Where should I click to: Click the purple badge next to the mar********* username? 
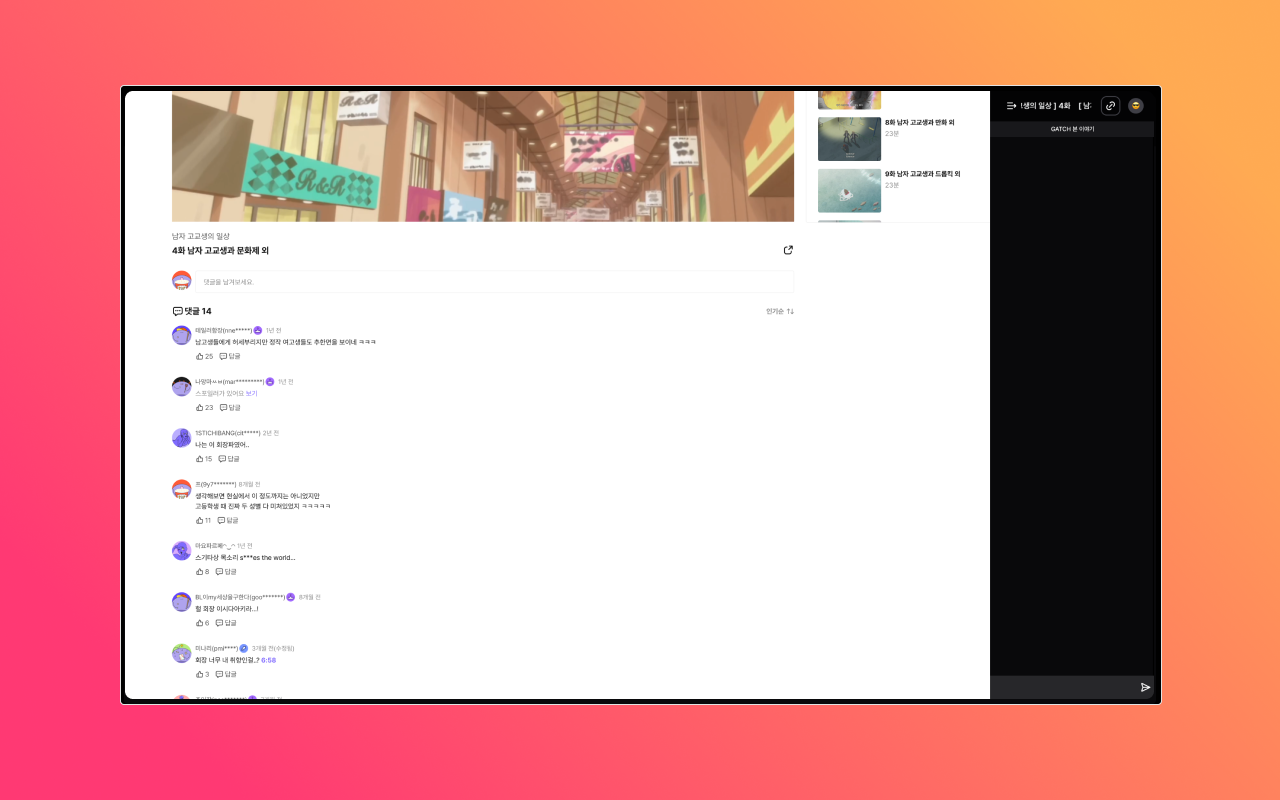[x=269, y=381]
